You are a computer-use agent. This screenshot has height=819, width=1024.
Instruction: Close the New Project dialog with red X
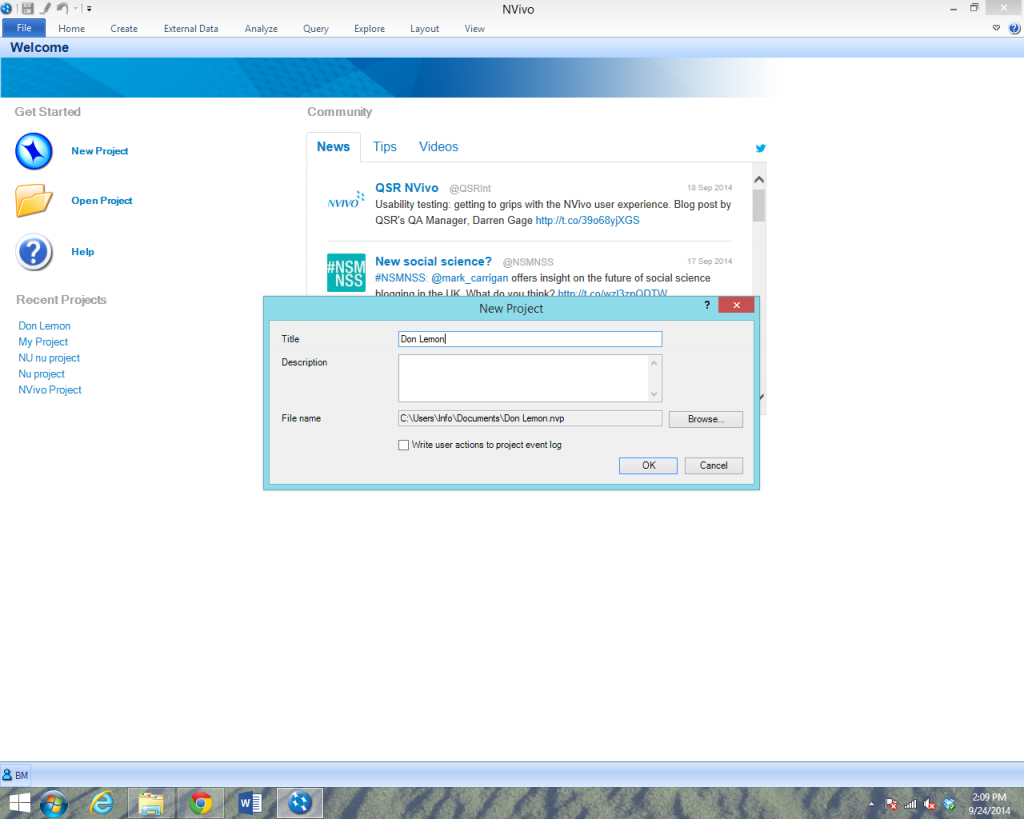coord(736,305)
